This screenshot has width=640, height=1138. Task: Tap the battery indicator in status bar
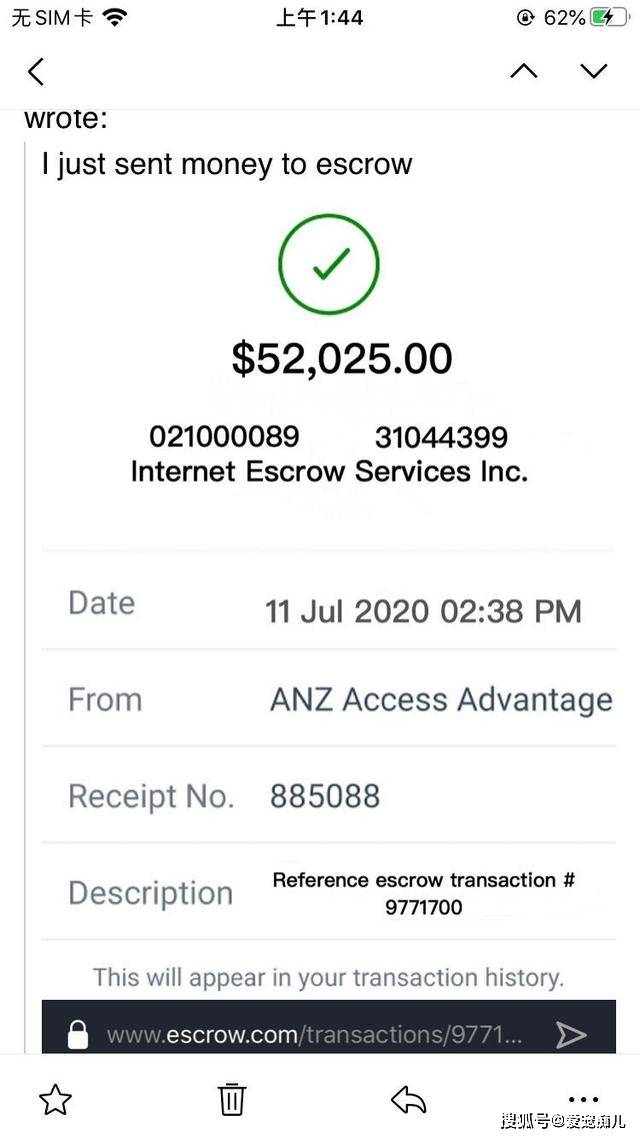point(610,17)
